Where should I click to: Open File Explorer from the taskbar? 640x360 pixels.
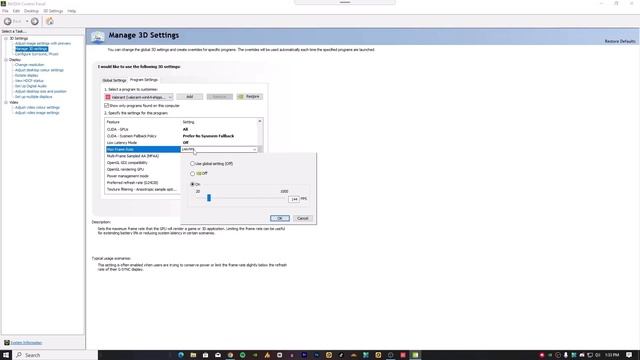[193, 355]
